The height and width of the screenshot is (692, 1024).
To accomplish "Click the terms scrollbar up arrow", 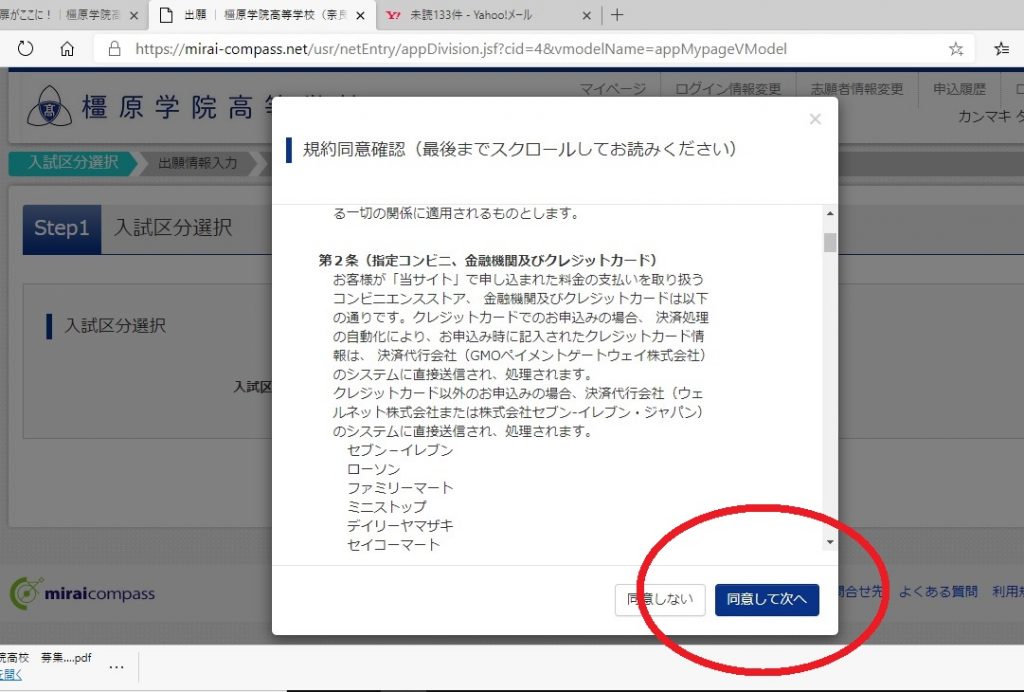I will [830, 213].
